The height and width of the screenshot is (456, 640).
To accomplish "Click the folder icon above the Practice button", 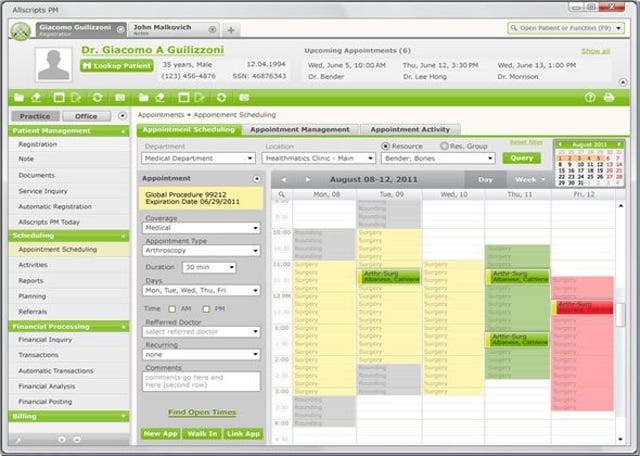I will coord(19,98).
